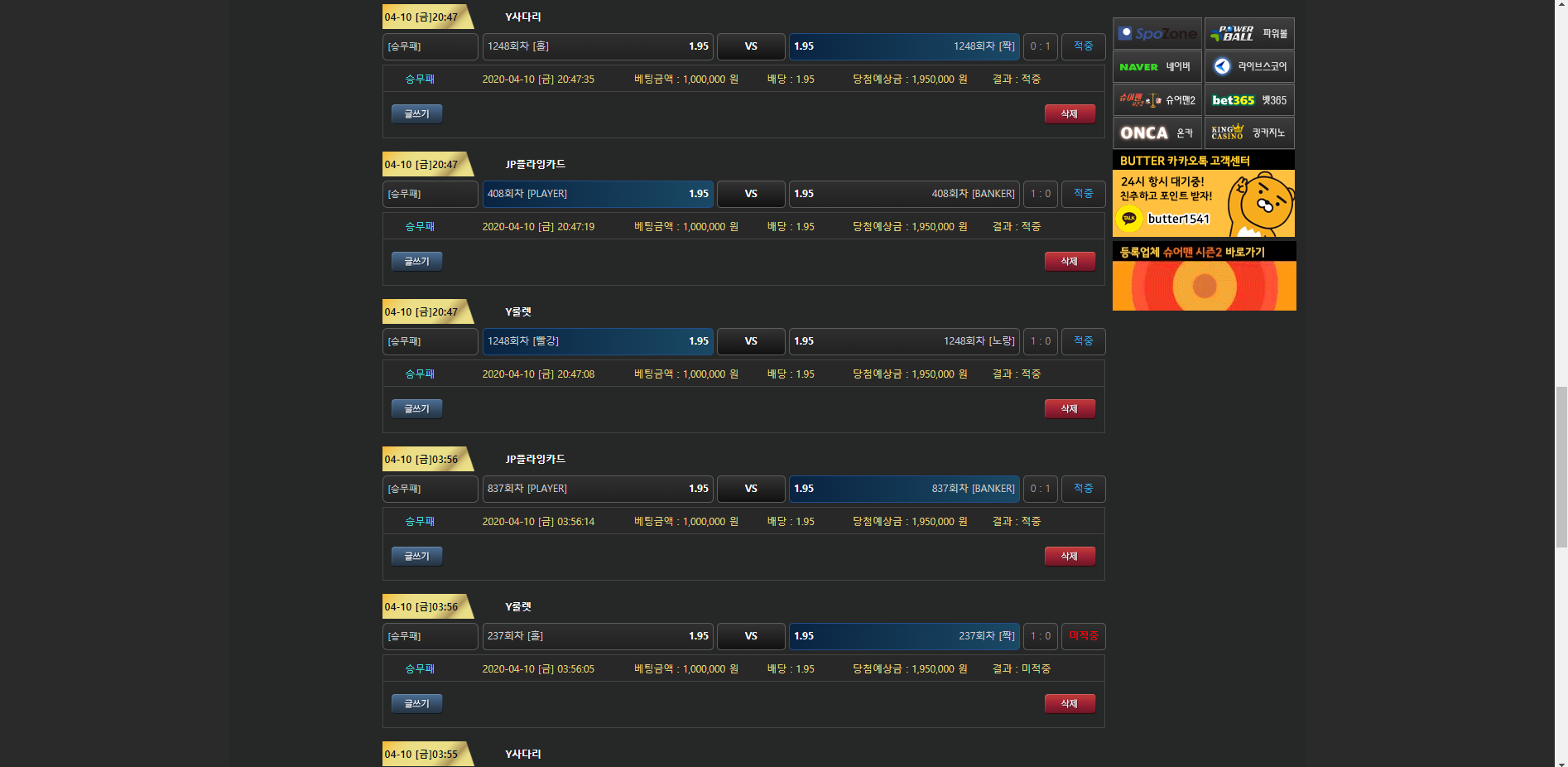
Task: Click the 837회차 BANKER odds cell
Action: click(904, 489)
